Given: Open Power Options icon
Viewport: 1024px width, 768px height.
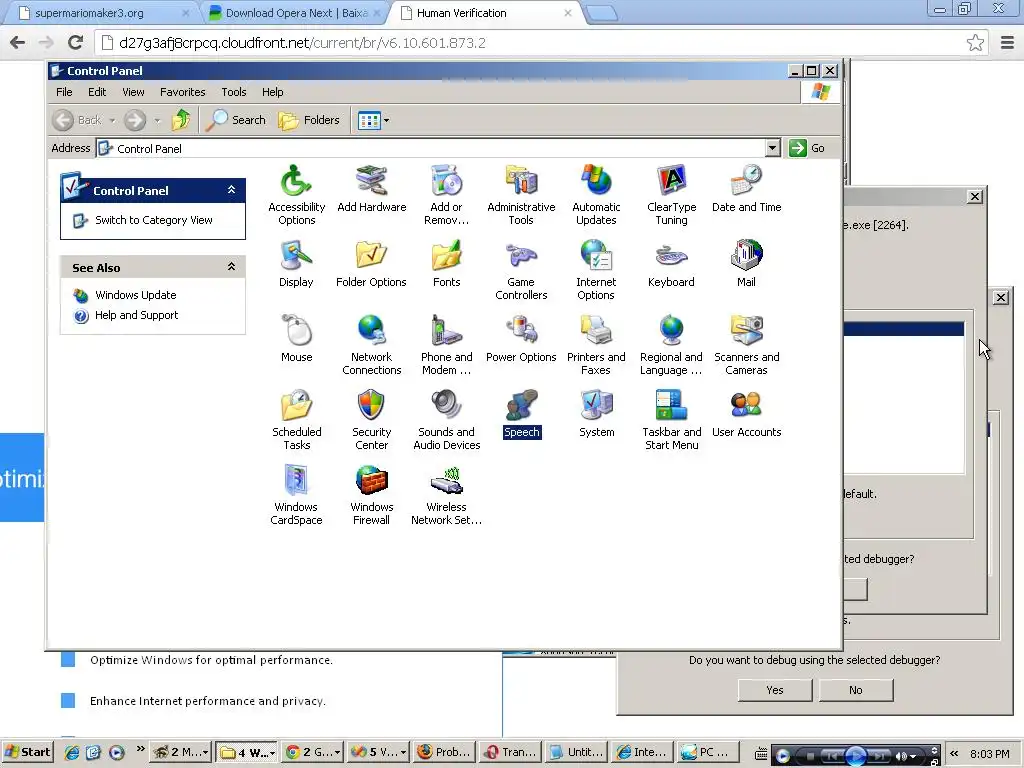Looking at the screenshot, I should (x=521, y=338).
